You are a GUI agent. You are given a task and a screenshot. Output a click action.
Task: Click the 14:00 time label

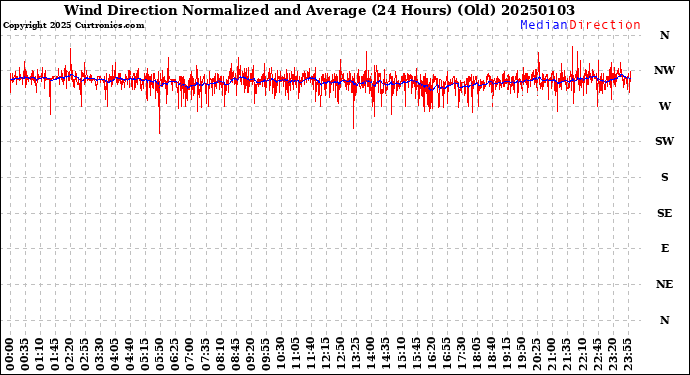(x=371, y=354)
